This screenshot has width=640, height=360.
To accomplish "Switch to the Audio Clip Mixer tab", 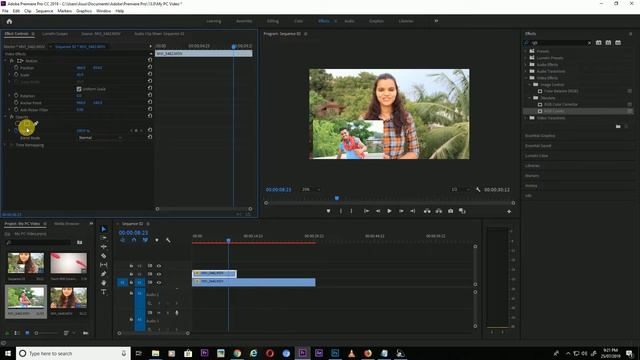I will (159, 34).
